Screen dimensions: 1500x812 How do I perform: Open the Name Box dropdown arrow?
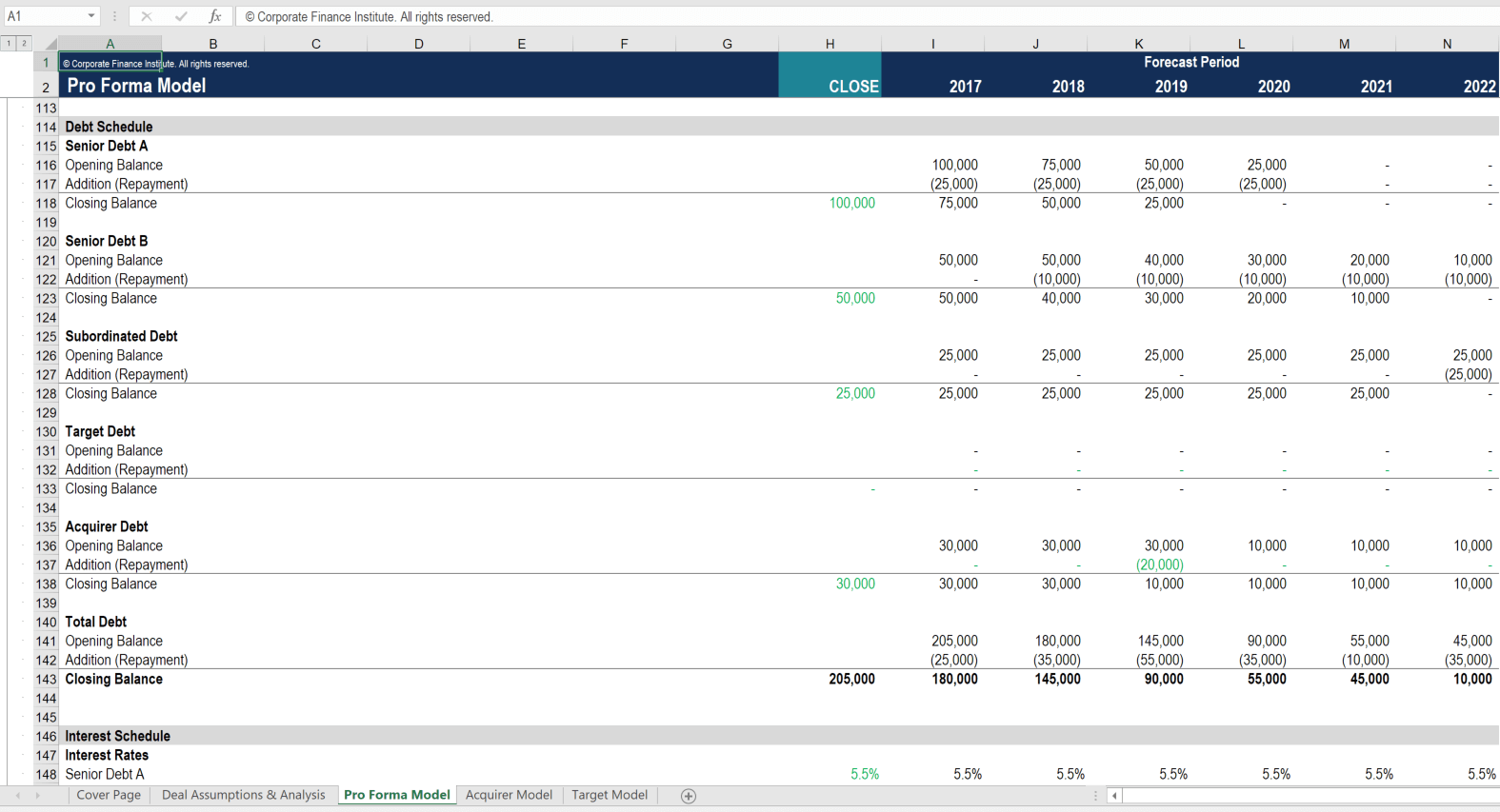91,16
